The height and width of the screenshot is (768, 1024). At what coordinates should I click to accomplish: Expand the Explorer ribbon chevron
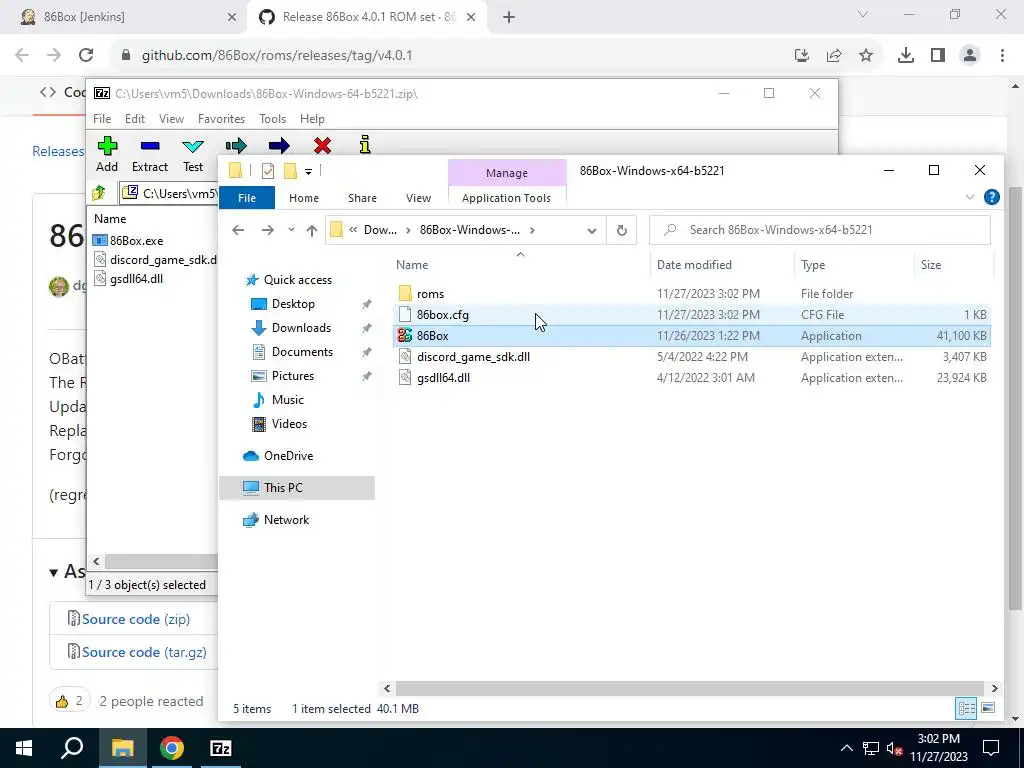point(970,197)
